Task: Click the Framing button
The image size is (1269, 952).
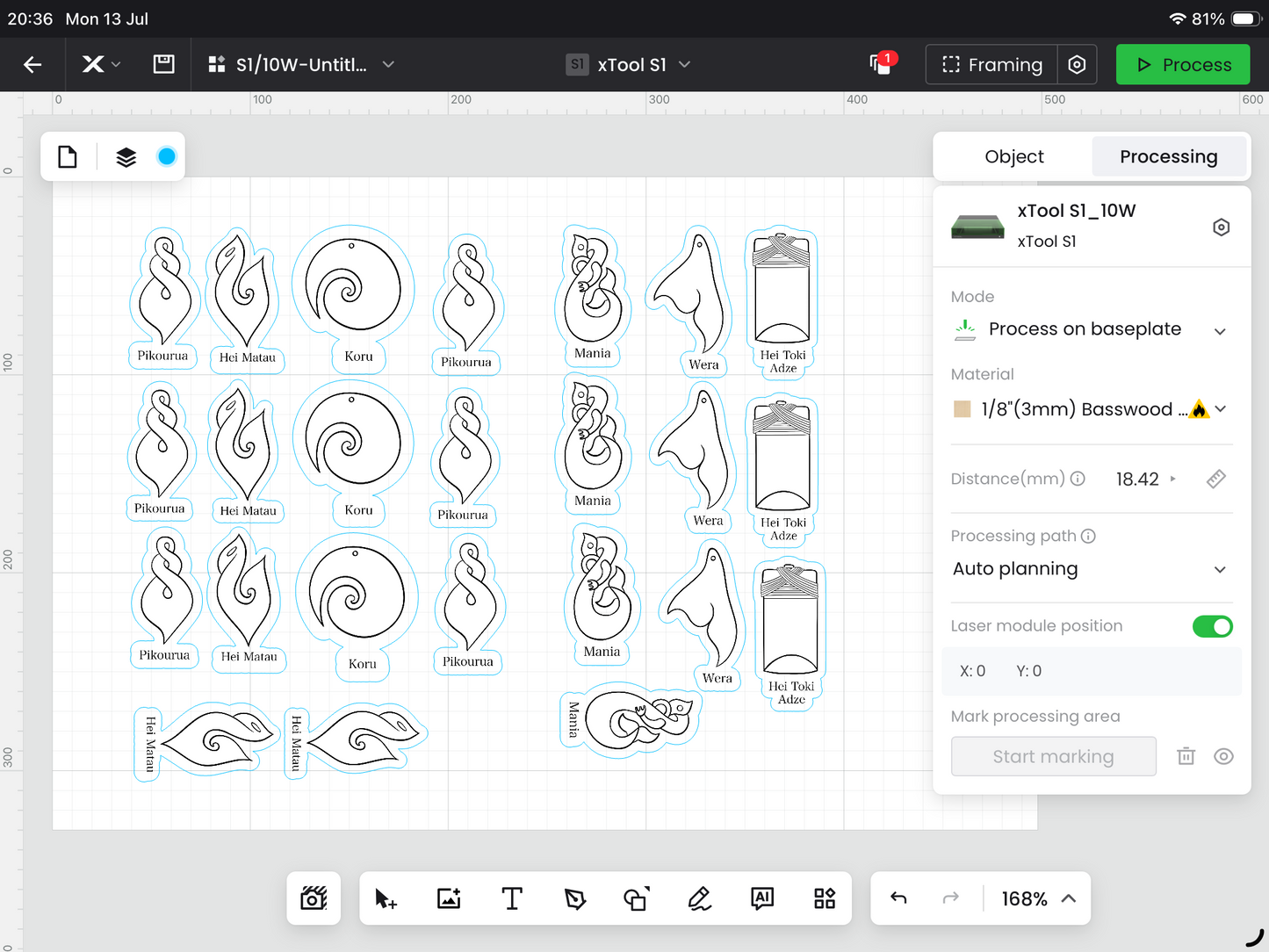Action: point(991,65)
